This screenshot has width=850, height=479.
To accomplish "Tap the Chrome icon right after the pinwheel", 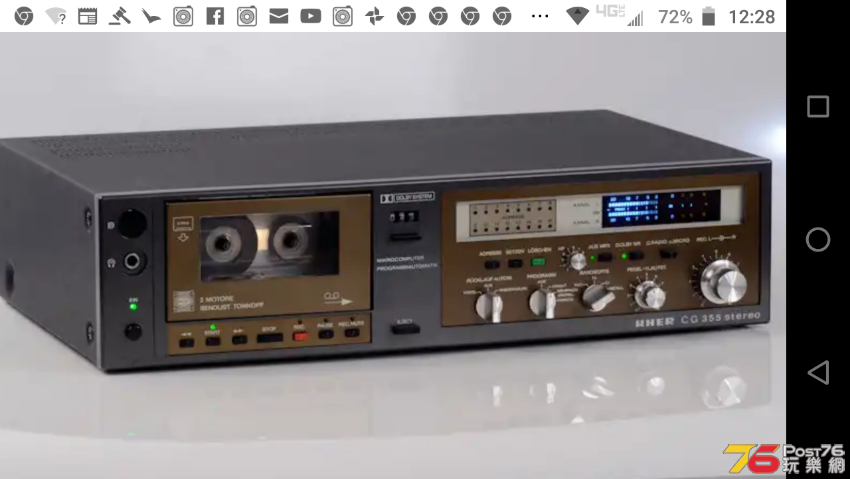I will [406, 16].
